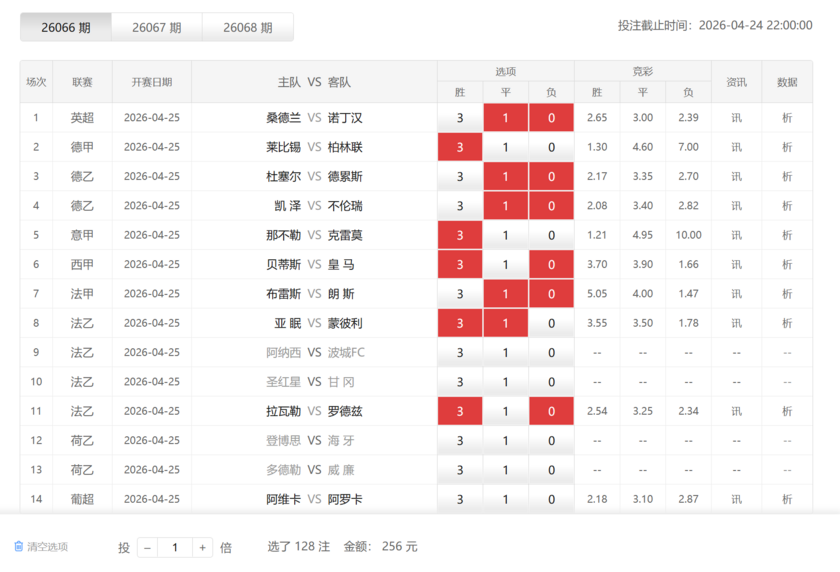
Task: Switch to the 26067 期 tab
Action: pyautogui.click(x=157, y=27)
